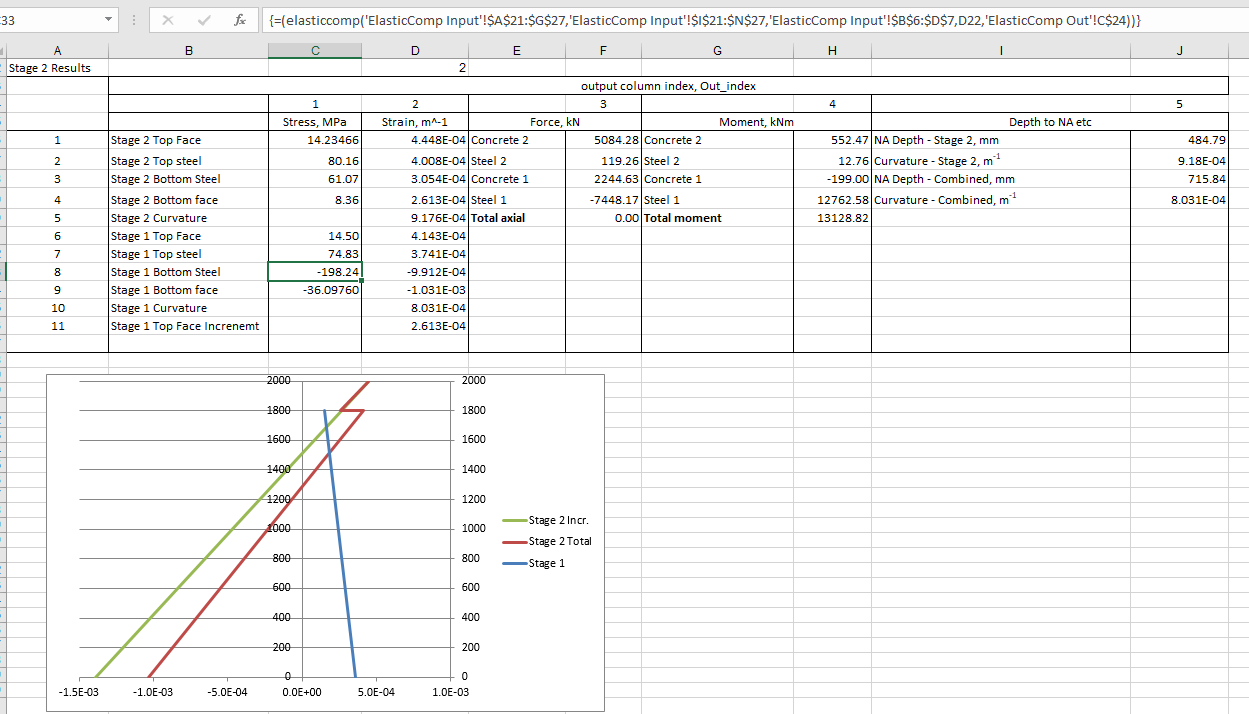Click the Stage 2 Total legend entry
This screenshot has height=714, width=1249.
(x=559, y=541)
